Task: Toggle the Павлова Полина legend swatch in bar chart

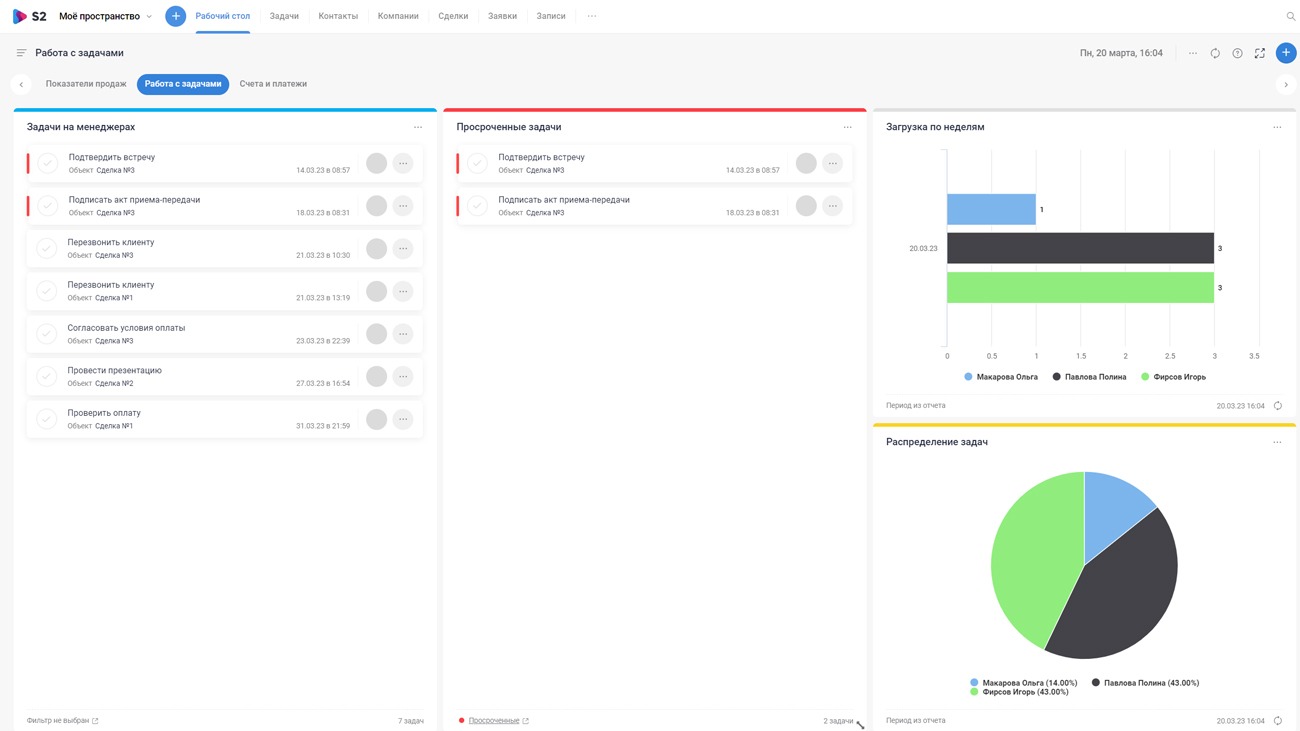Action: 1057,377
